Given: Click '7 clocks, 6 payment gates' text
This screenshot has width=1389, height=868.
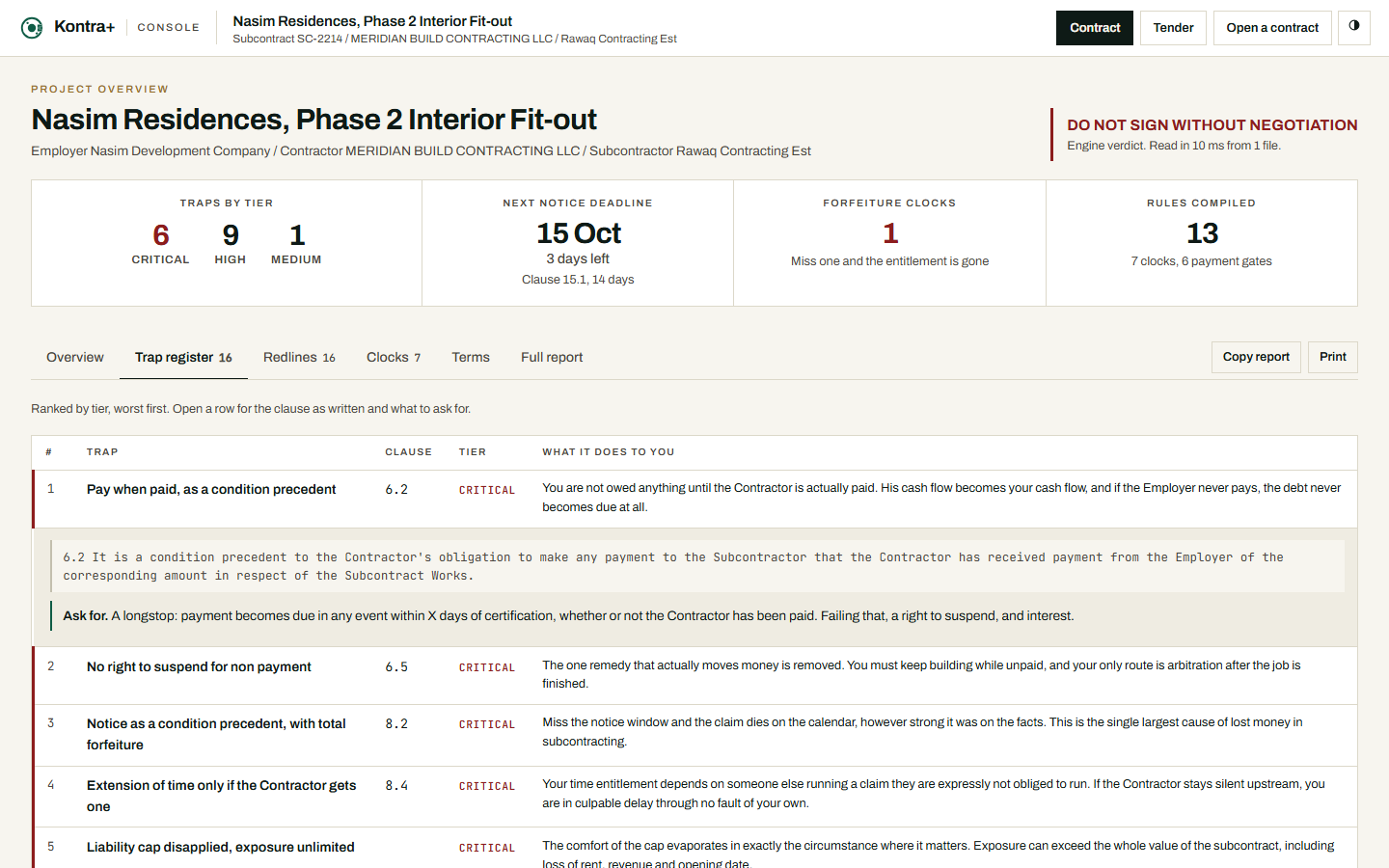Looking at the screenshot, I should 1202,261.
